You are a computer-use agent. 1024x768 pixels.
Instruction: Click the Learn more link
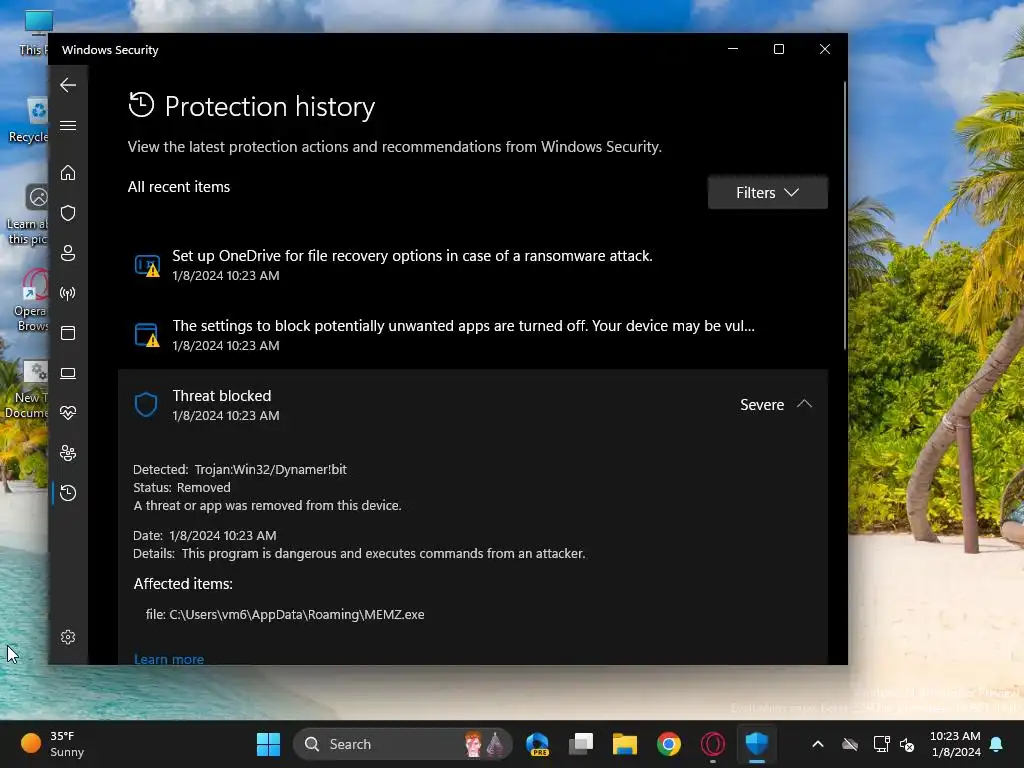[168, 659]
